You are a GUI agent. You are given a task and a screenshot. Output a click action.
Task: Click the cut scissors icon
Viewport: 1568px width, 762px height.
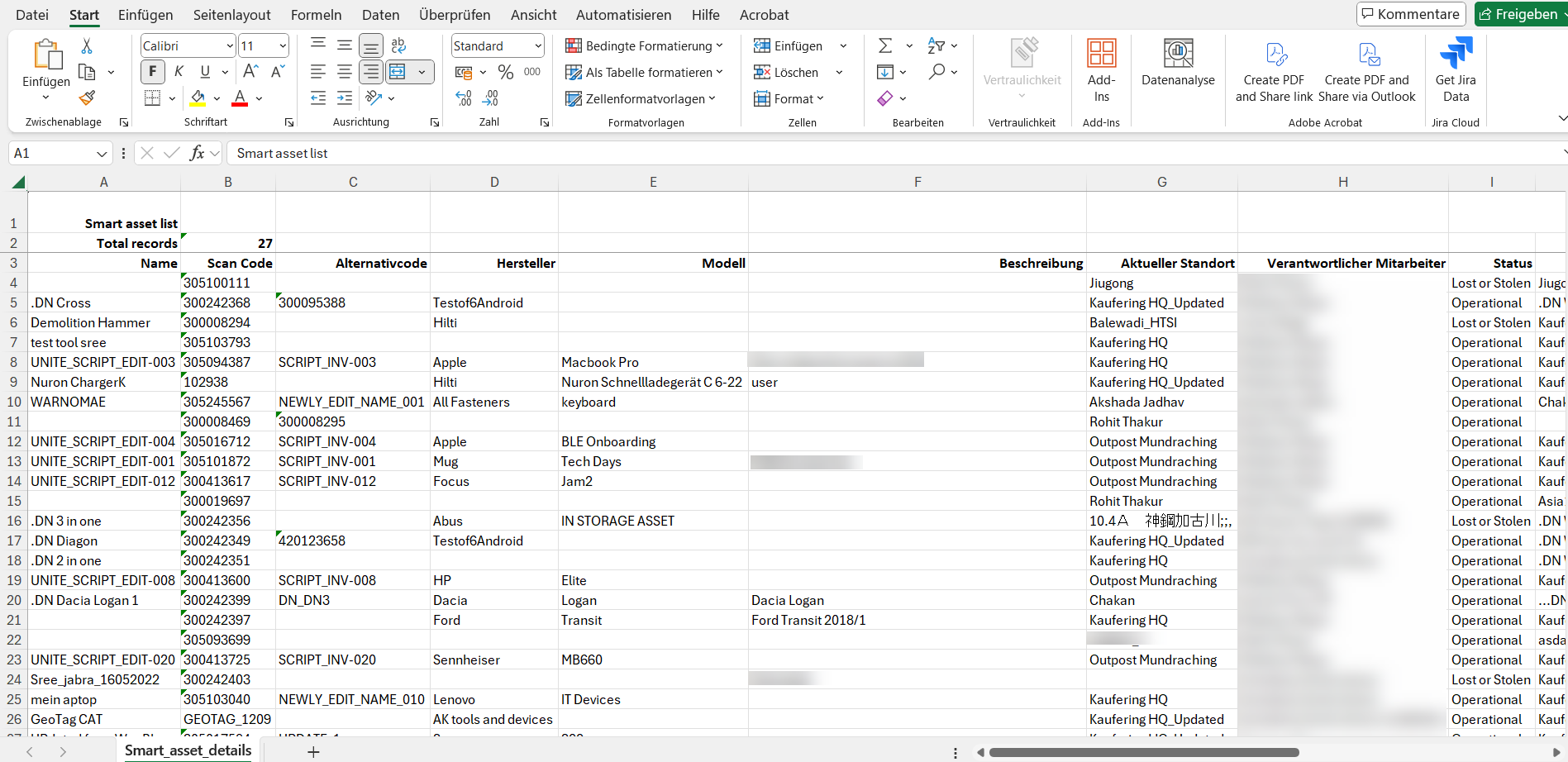(87, 46)
